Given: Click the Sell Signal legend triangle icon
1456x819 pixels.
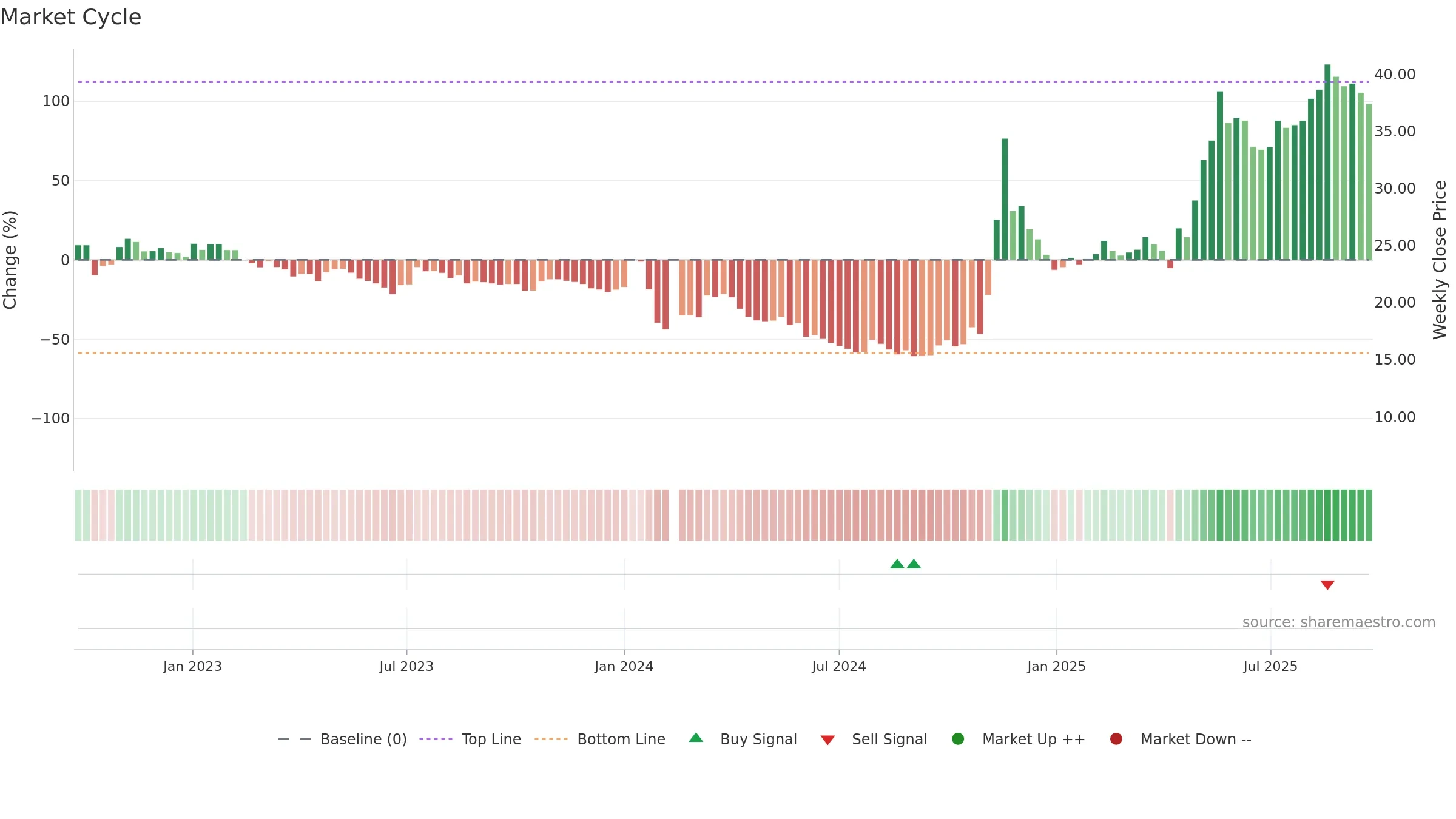Looking at the screenshot, I should click(x=827, y=740).
